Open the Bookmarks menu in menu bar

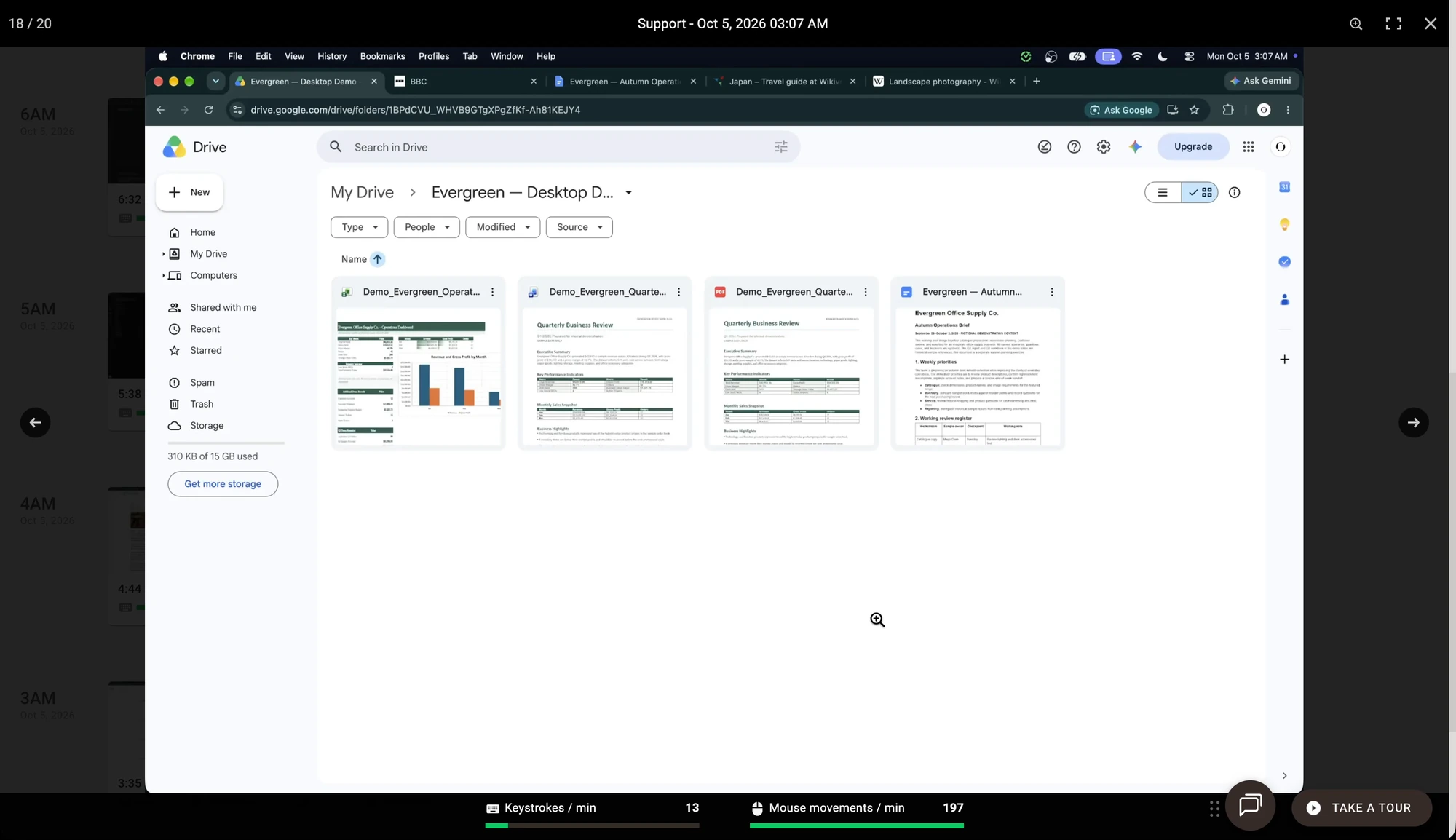[382, 56]
